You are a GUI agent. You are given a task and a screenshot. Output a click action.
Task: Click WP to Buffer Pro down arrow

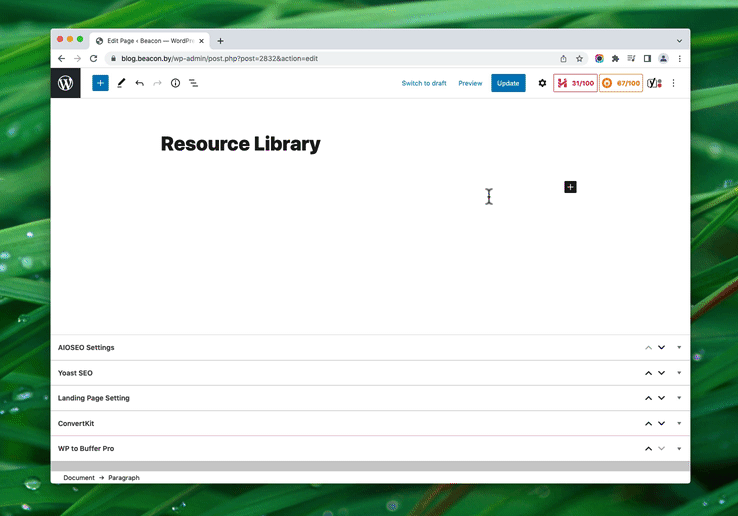661,449
